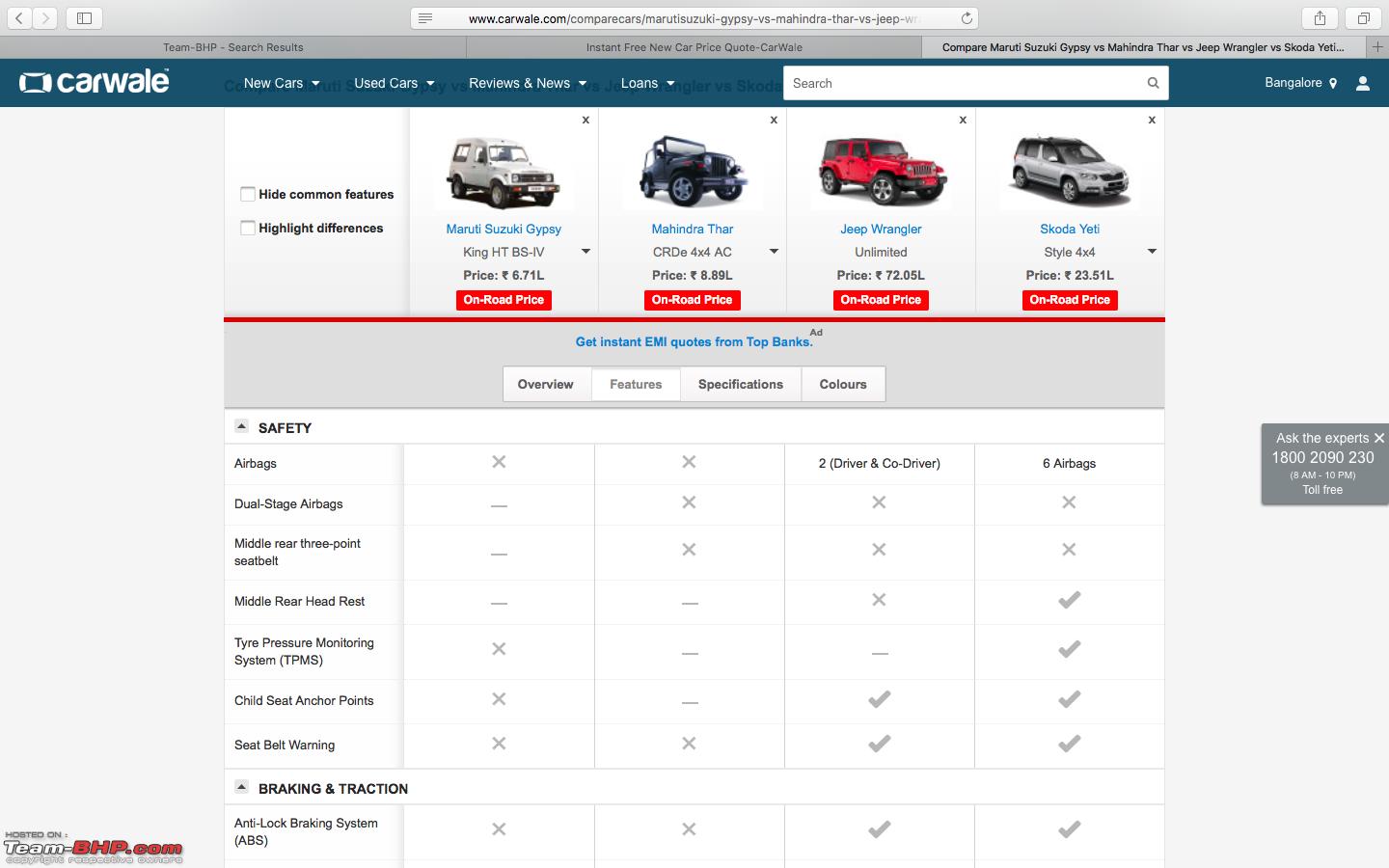
Task: Click the Tyre Pressure Monitoring System row label
Action: [x=304, y=651]
